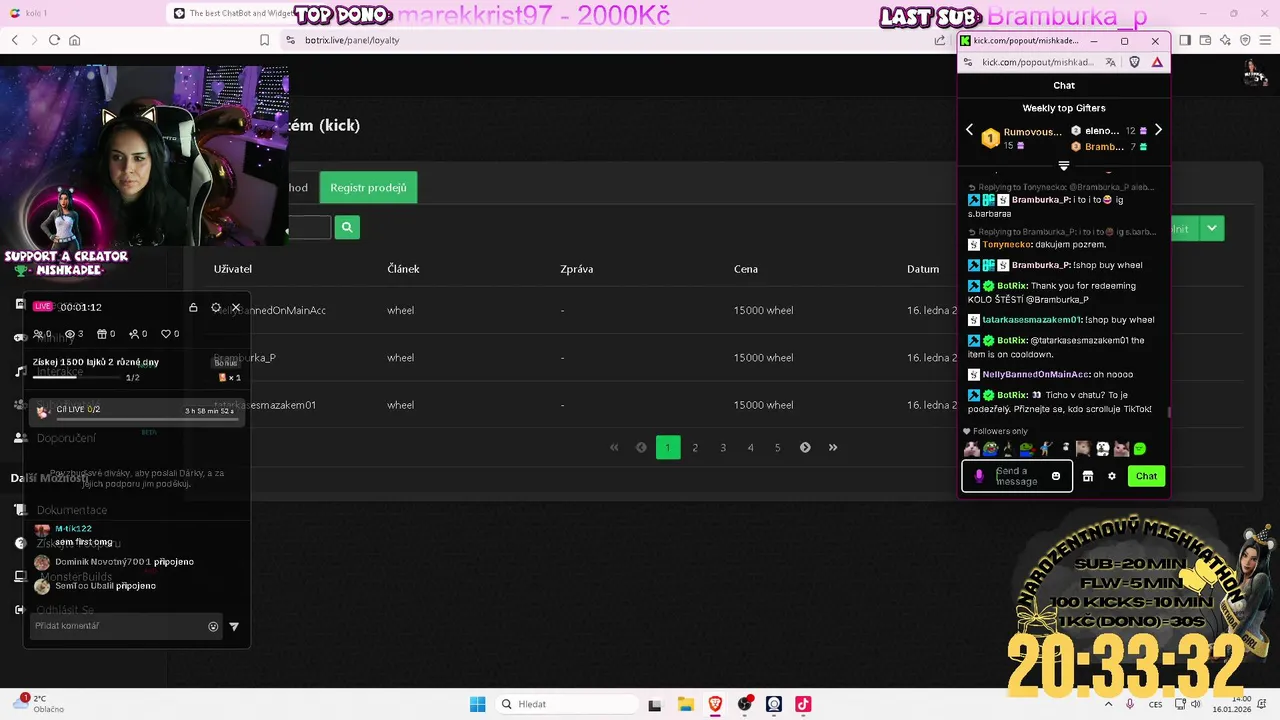Click the Kick chat scrollbar
This screenshot has height=720, width=1280.
coord(1168,412)
